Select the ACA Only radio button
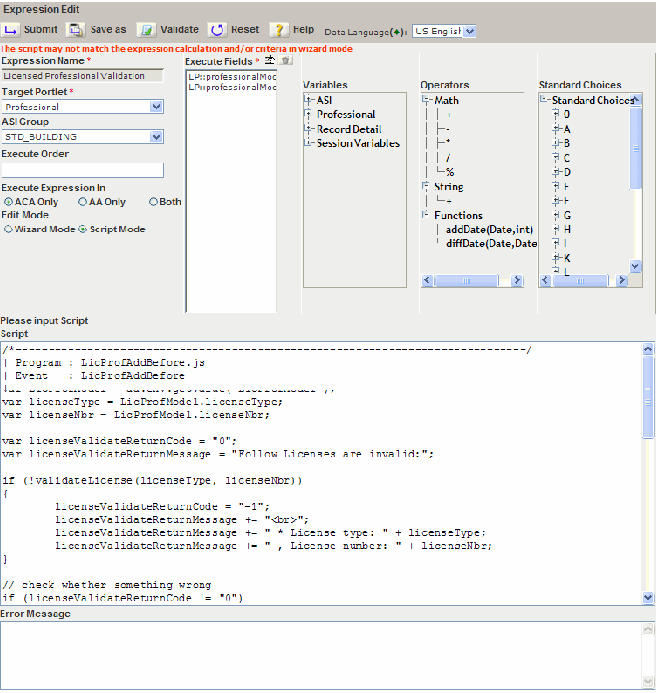 [8, 202]
